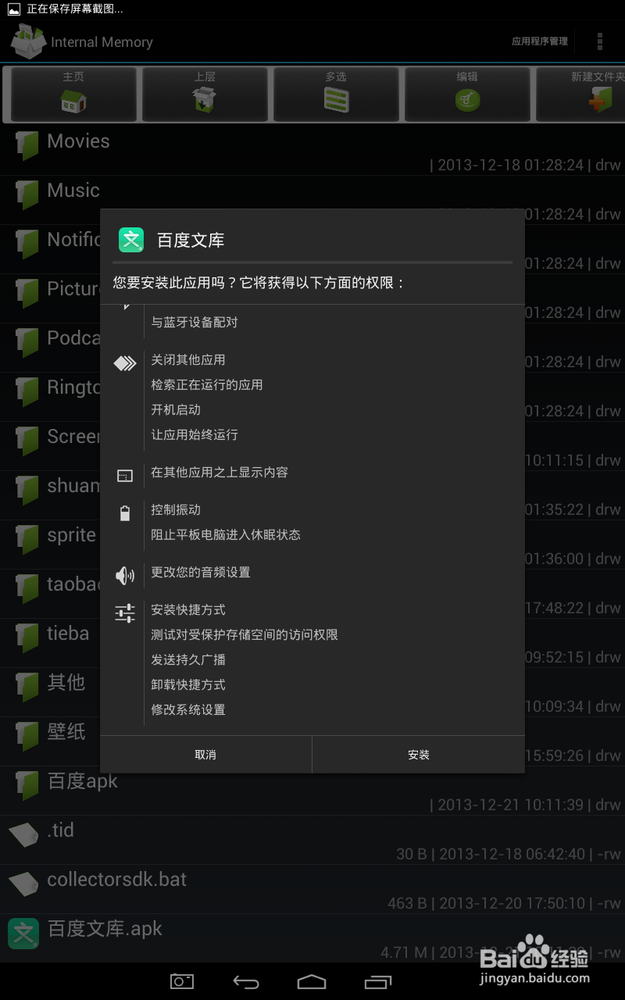This screenshot has width=625, height=1000.
Task: Go up with the 上层 button
Action: (x=205, y=94)
